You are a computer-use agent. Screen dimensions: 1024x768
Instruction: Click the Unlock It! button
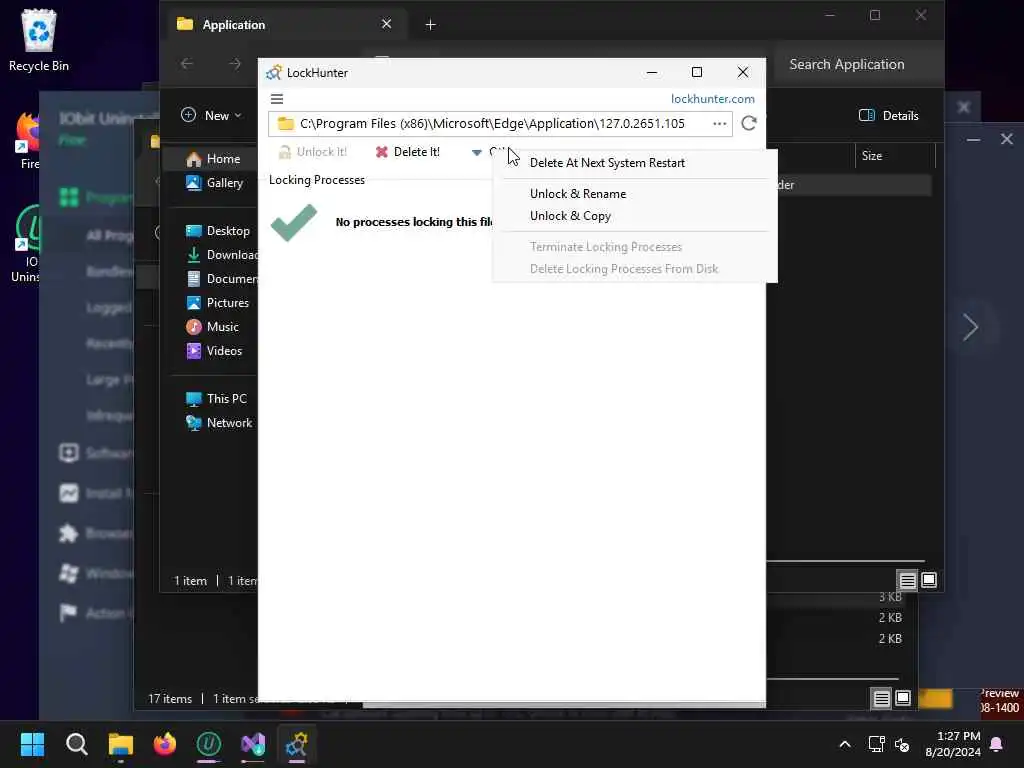coord(313,152)
